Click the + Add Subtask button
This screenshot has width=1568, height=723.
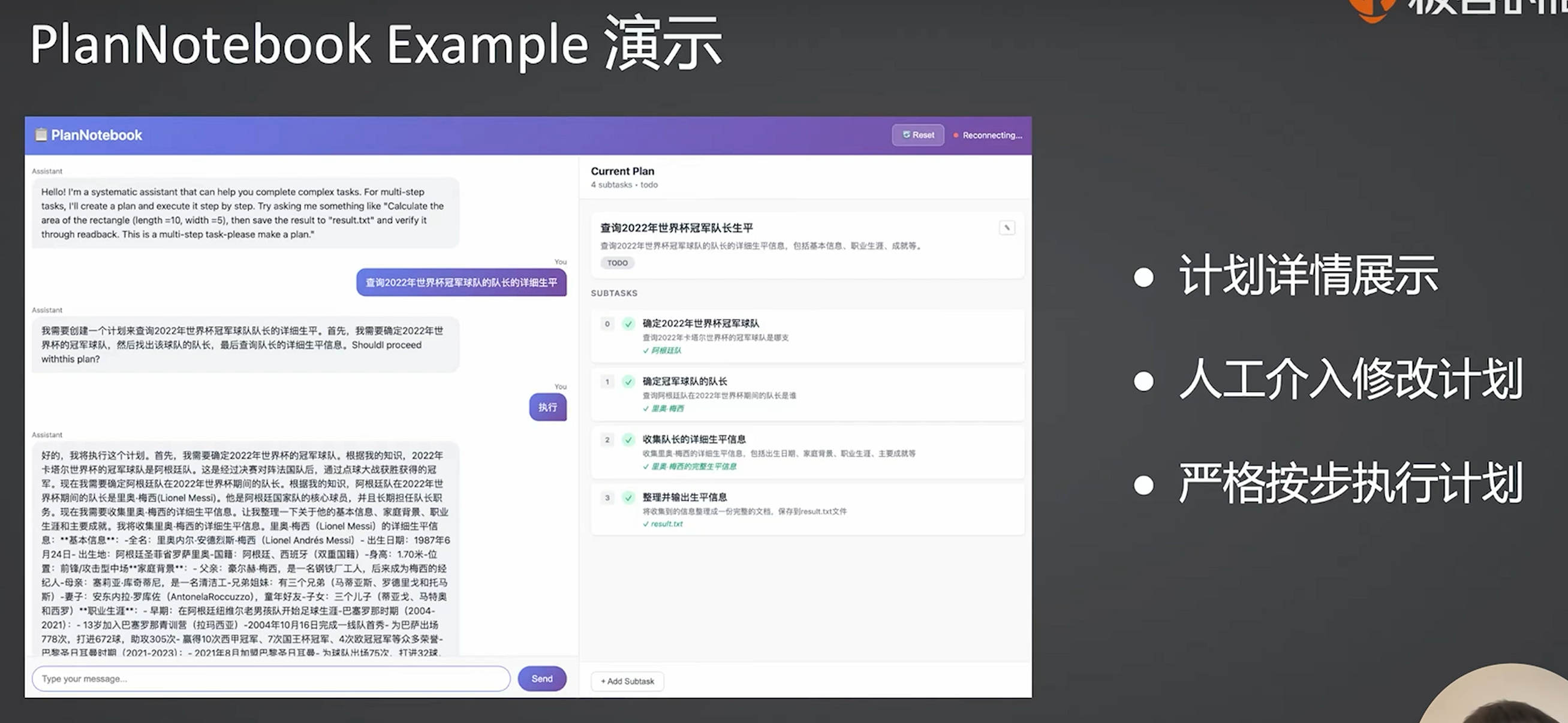(x=627, y=681)
